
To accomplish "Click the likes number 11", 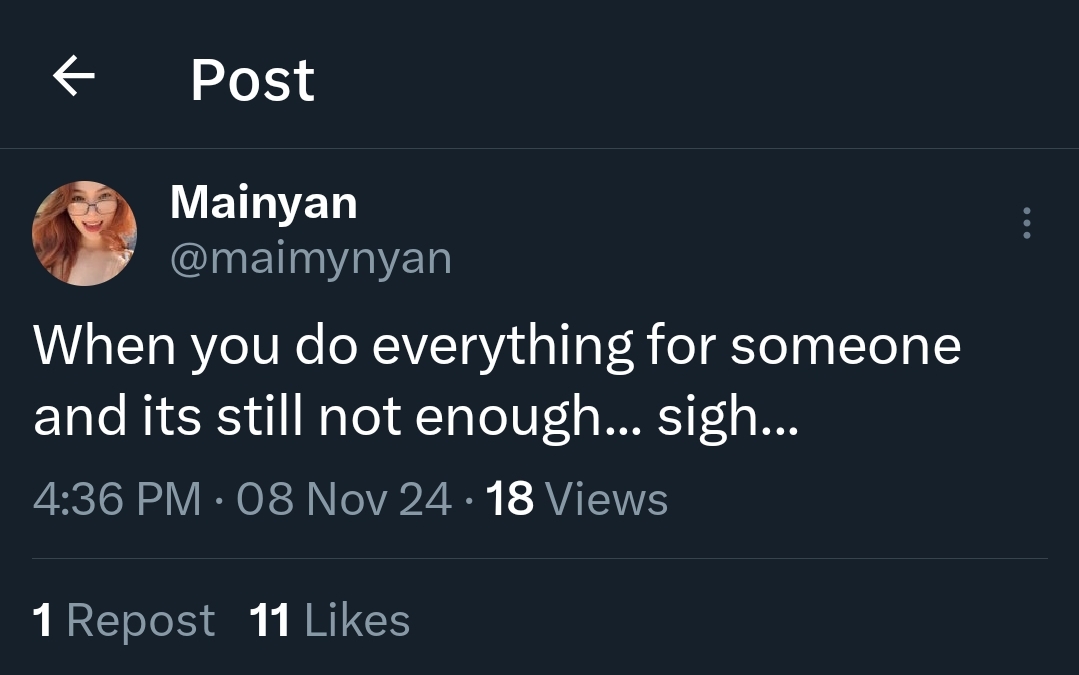I will tap(269, 620).
